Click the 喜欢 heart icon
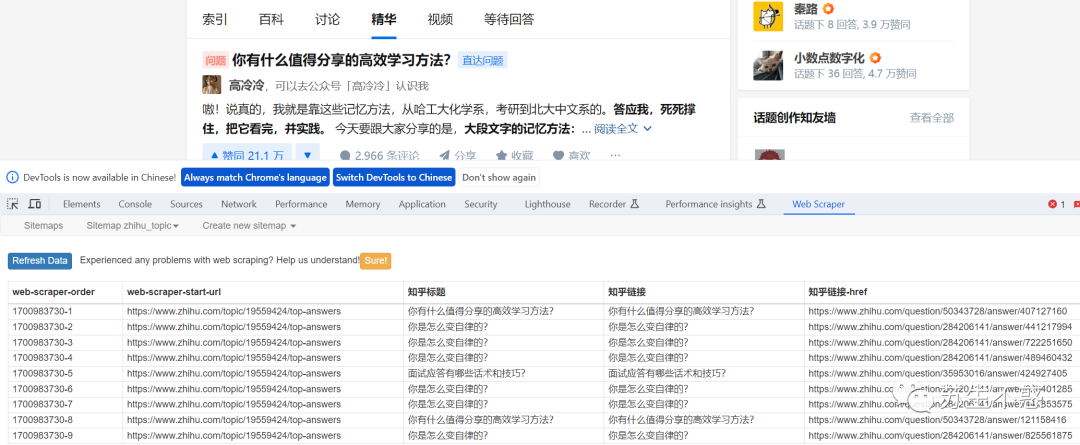Image resolution: width=1080 pixels, height=445 pixels. pos(559,156)
